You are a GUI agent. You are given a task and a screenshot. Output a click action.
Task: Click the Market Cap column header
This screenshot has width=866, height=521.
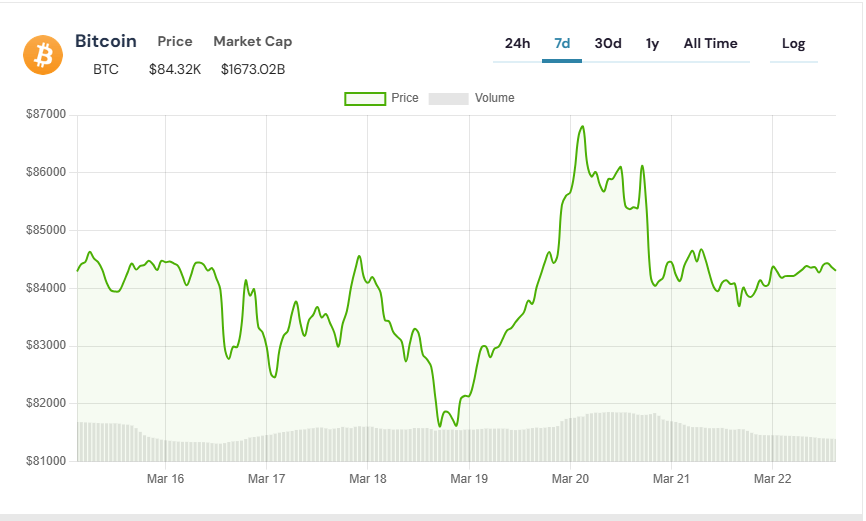[x=252, y=41]
